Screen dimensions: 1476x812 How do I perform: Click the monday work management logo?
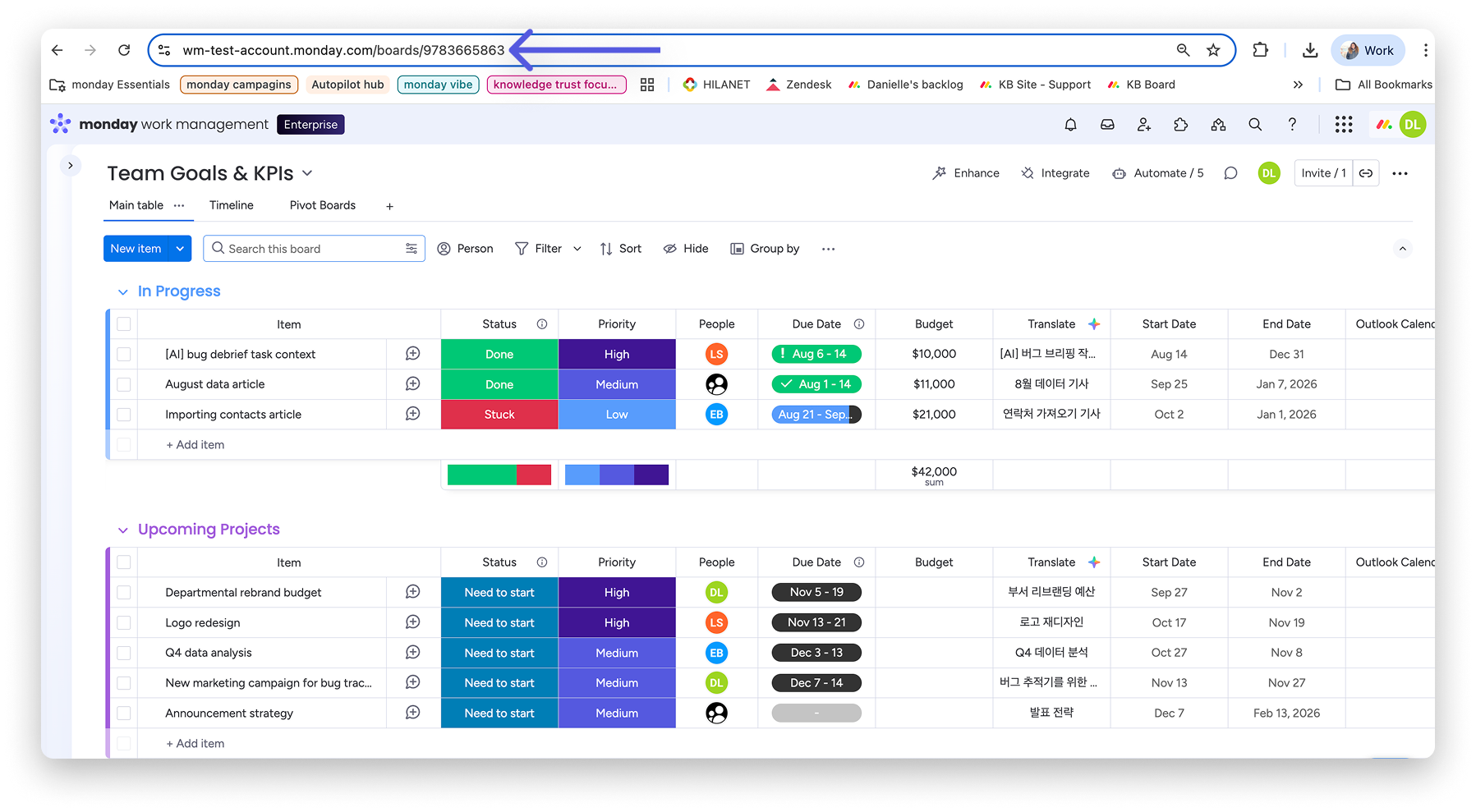click(160, 124)
